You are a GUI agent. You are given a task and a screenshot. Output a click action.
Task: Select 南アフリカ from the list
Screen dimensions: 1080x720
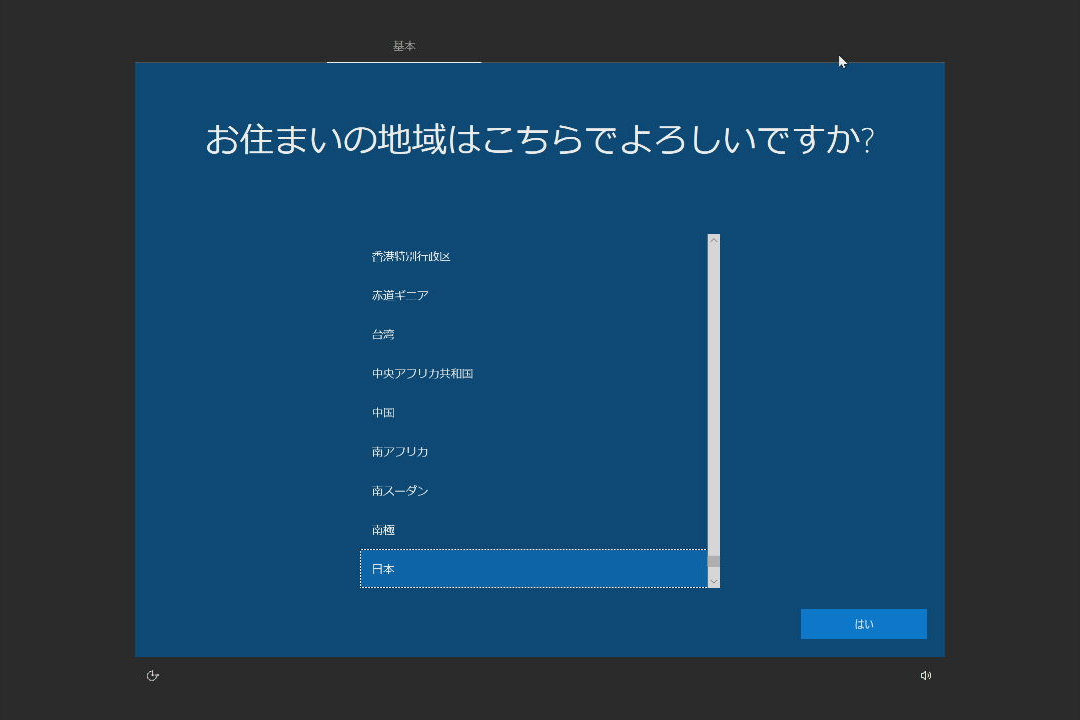pyautogui.click(x=534, y=451)
